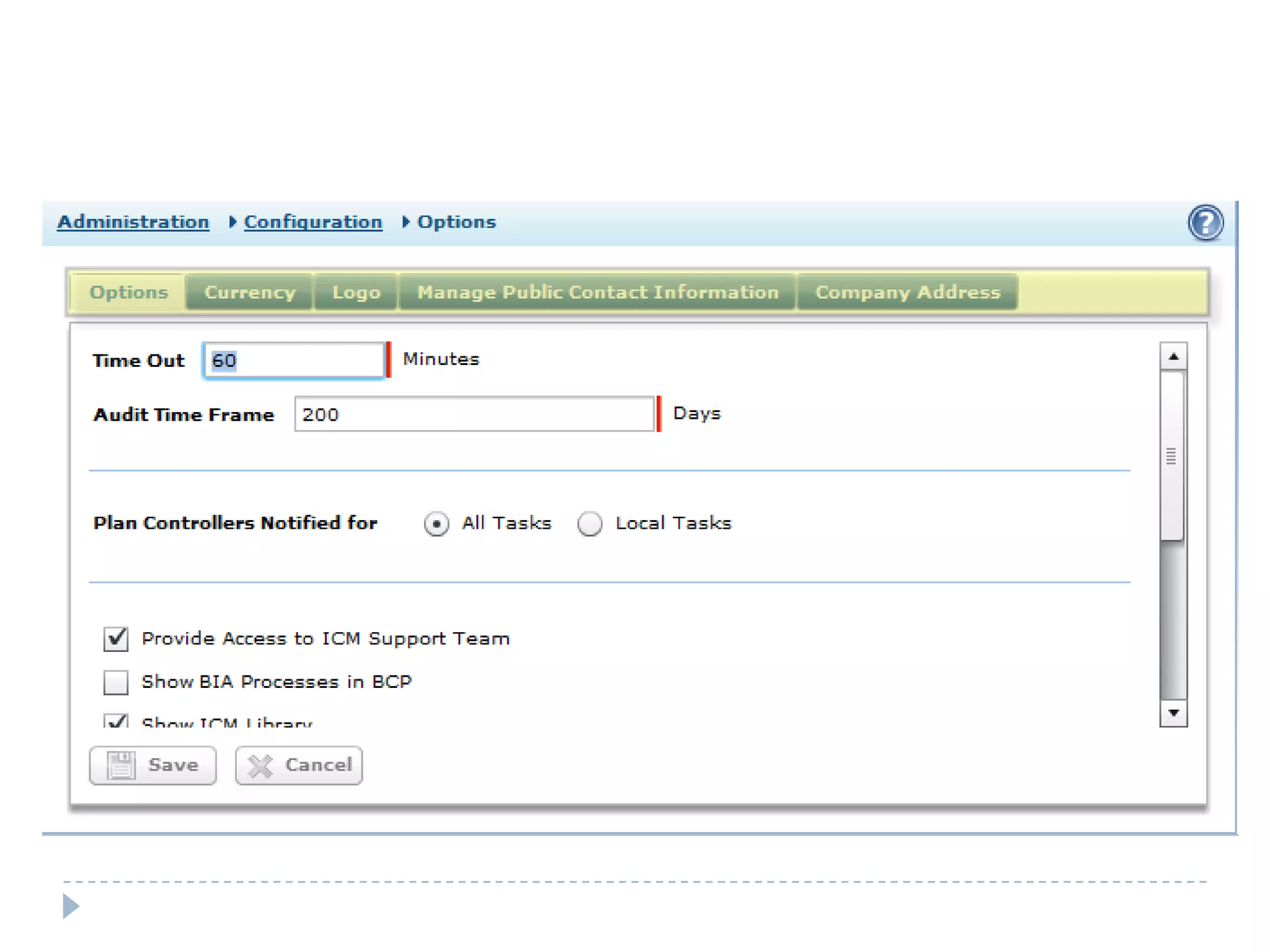Click the Cancel X button
This screenshot has width=1270, height=952.
click(x=299, y=765)
